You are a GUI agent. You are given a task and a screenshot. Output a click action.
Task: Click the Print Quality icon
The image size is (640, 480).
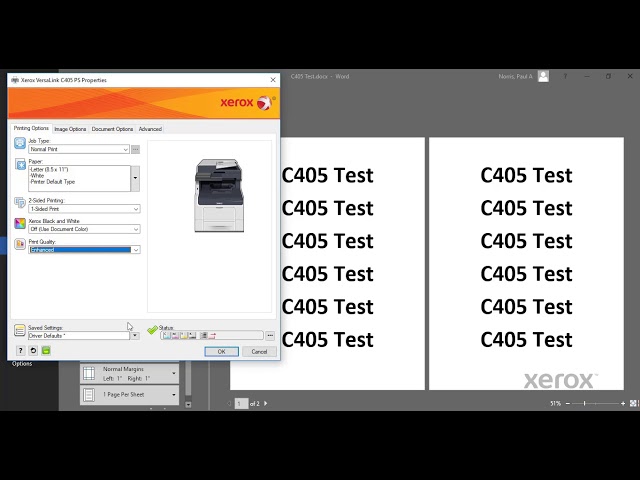pyautogui.click(x=20, y=244)
